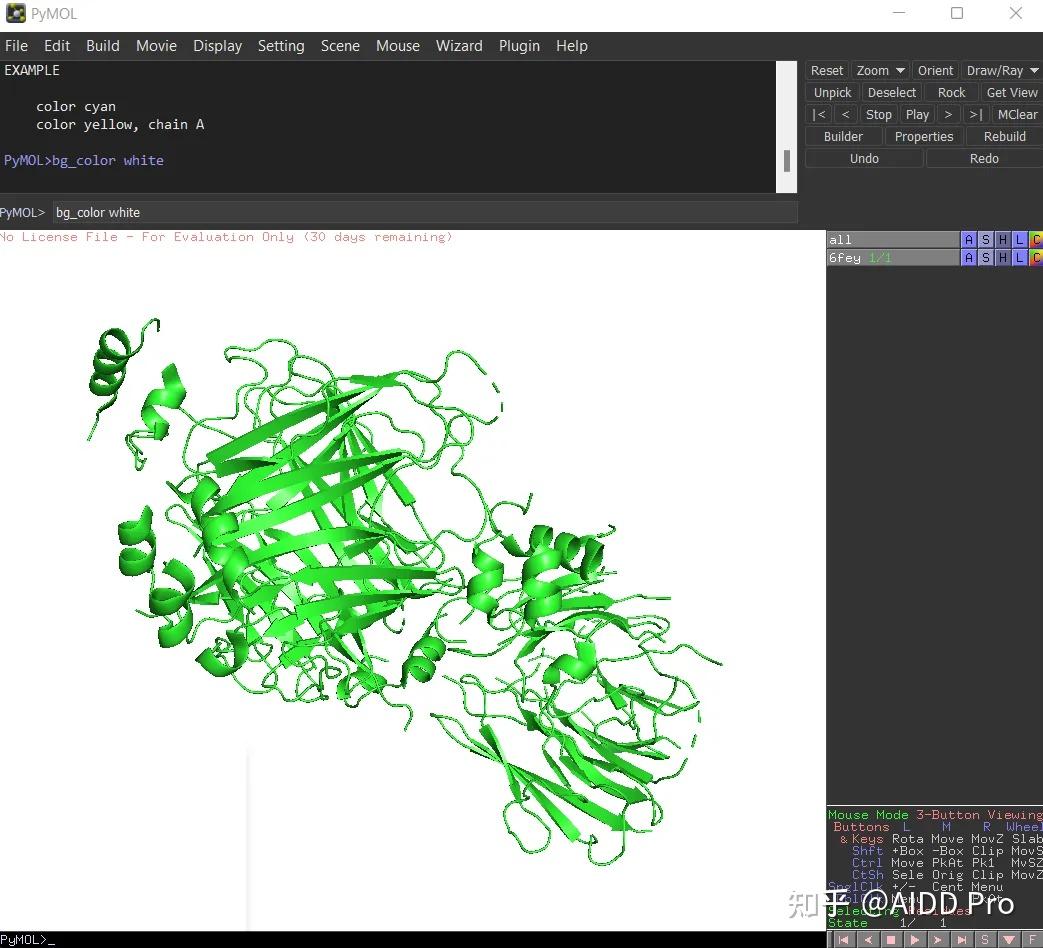Click the >| last frame button

[976, 114]
